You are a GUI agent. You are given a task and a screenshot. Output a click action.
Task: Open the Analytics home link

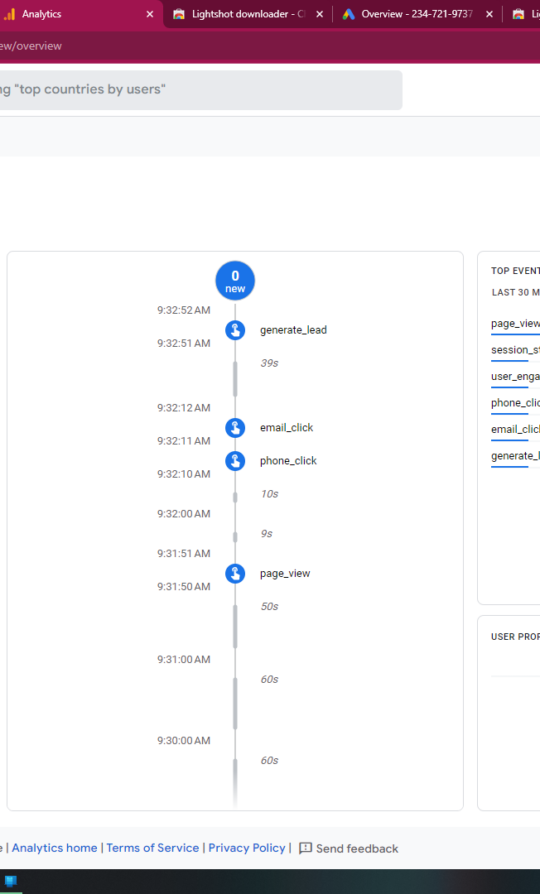click(54, 848)
